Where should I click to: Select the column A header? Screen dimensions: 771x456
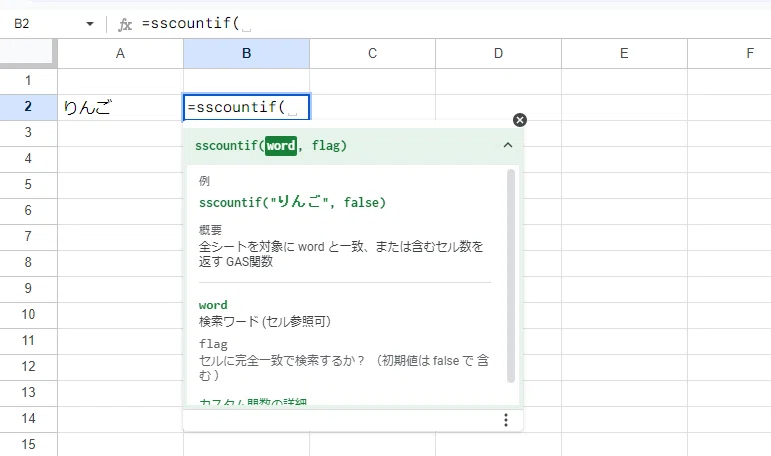[120, 53]
